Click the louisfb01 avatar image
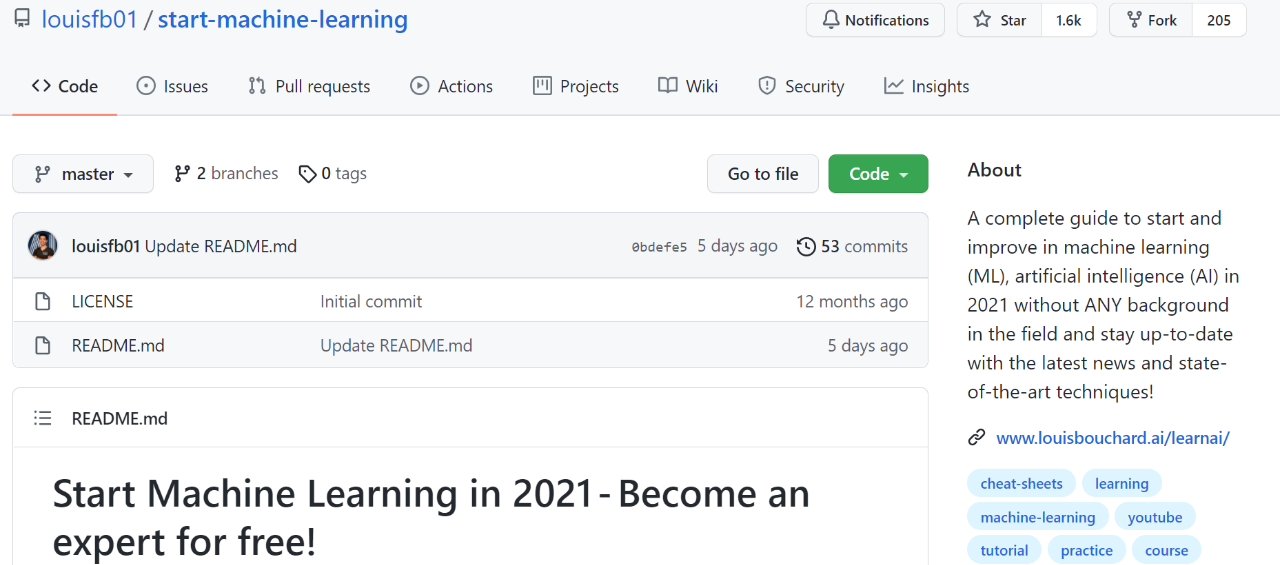 click(43, 246)
